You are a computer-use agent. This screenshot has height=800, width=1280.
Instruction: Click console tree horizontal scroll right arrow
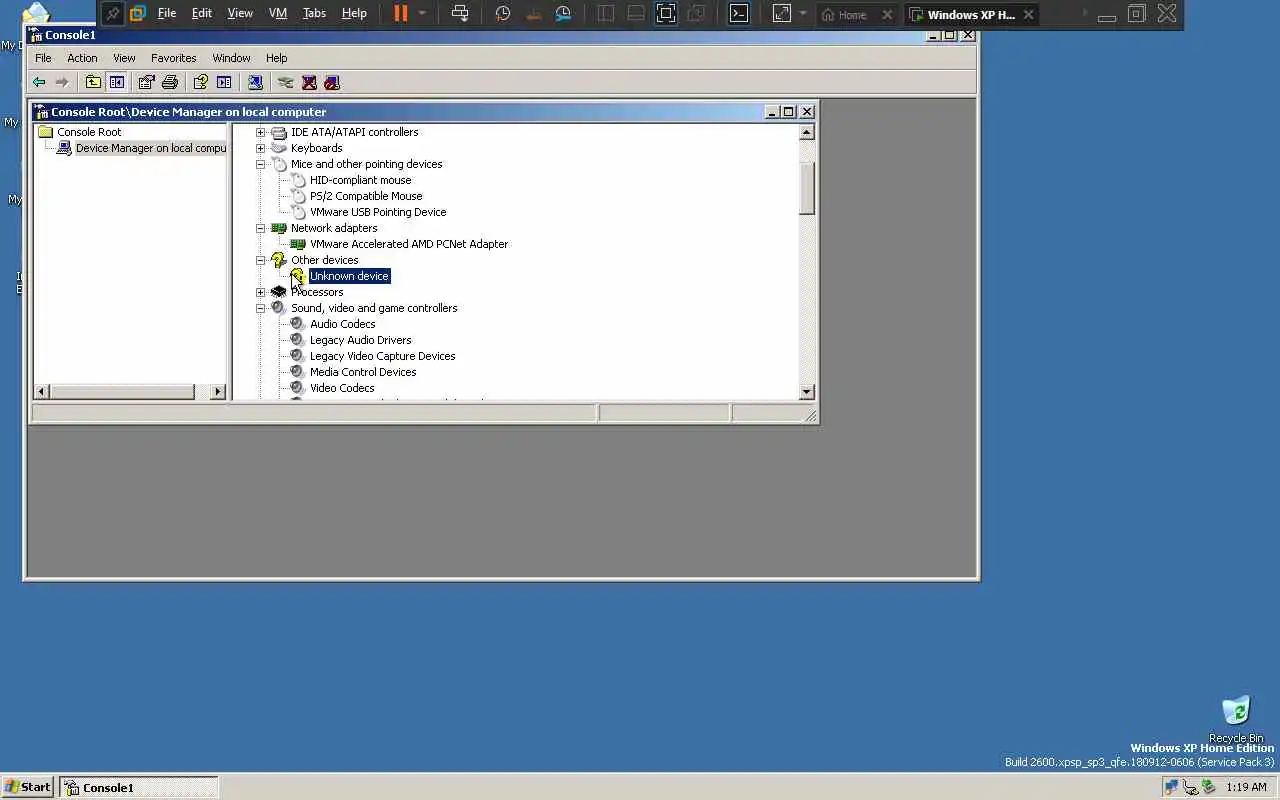pyautogui.click(x=218, y=392)
